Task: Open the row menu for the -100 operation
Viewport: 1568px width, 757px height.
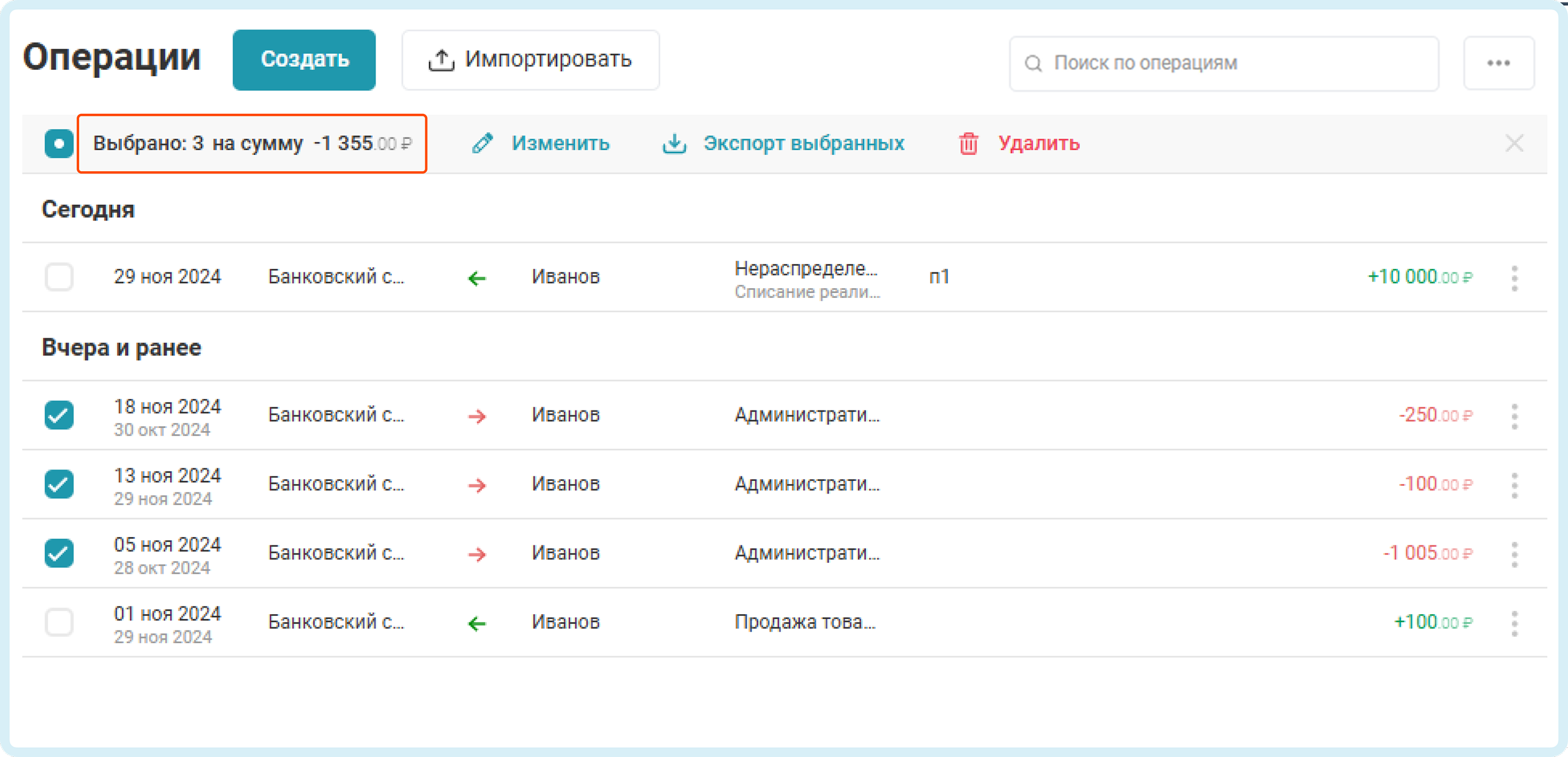Action: (1514, 485)
